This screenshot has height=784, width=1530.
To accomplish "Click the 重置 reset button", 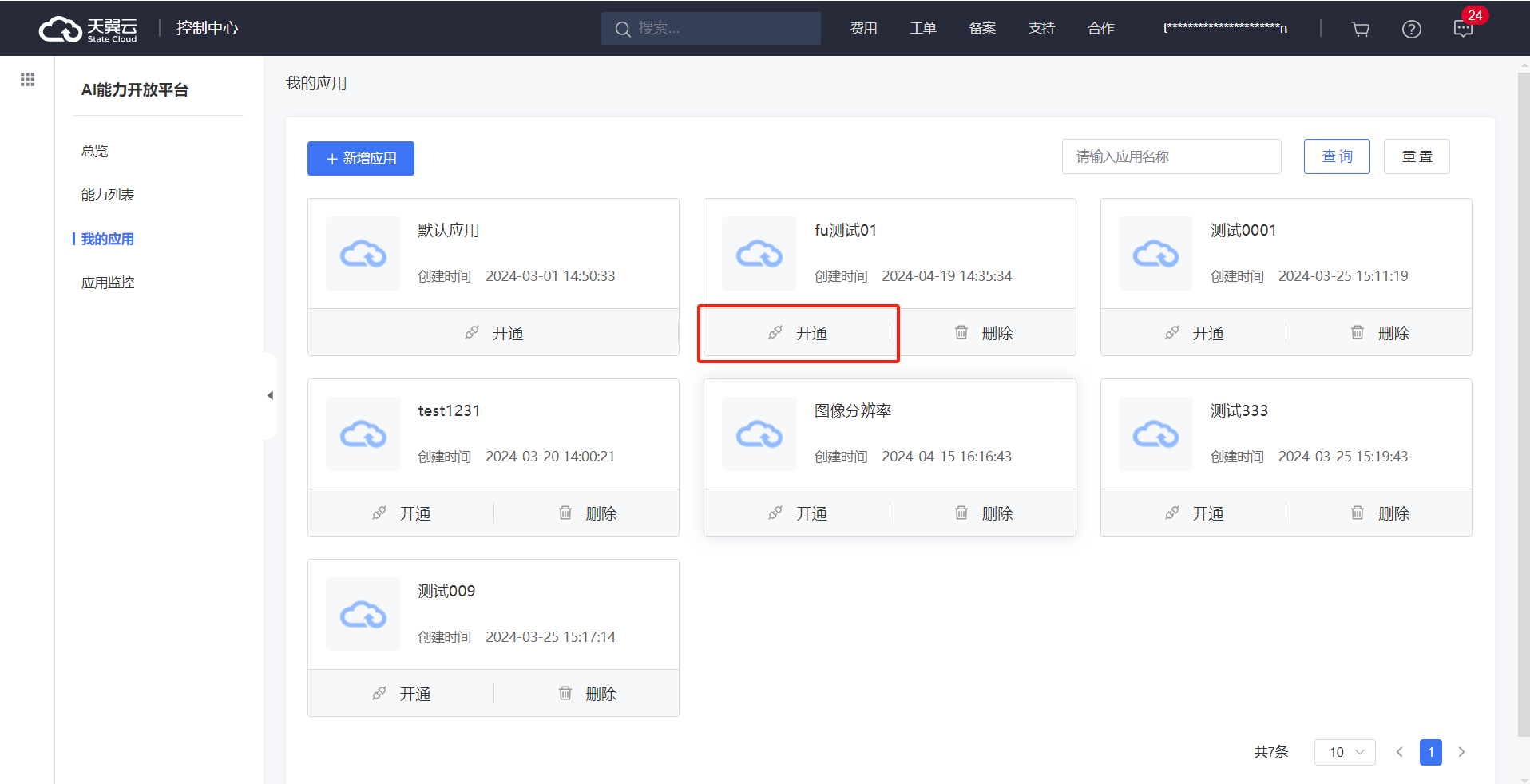I will point(1417,156).
